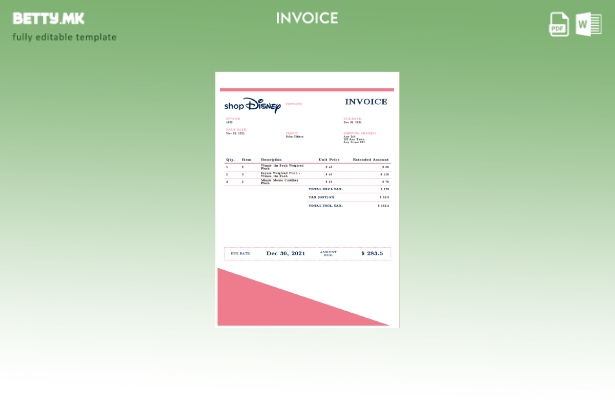Click the pink header bar on invoice

(x=307, y=89)
